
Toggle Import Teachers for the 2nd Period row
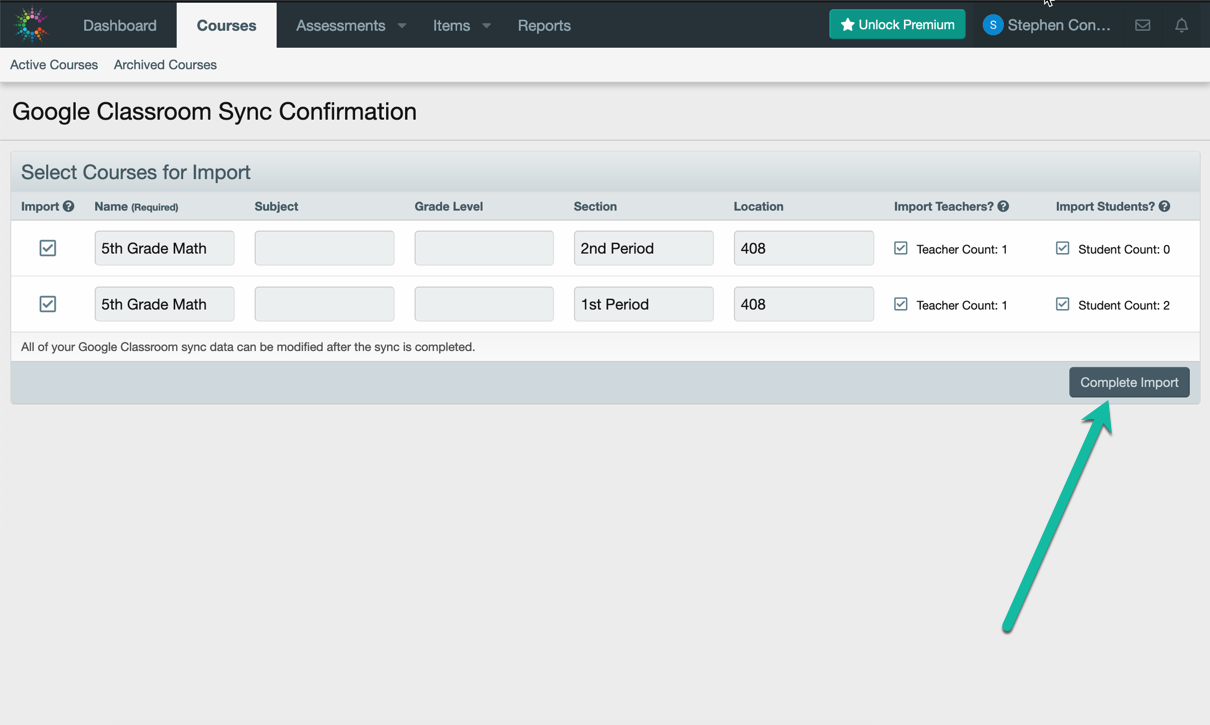pos(901,248)
